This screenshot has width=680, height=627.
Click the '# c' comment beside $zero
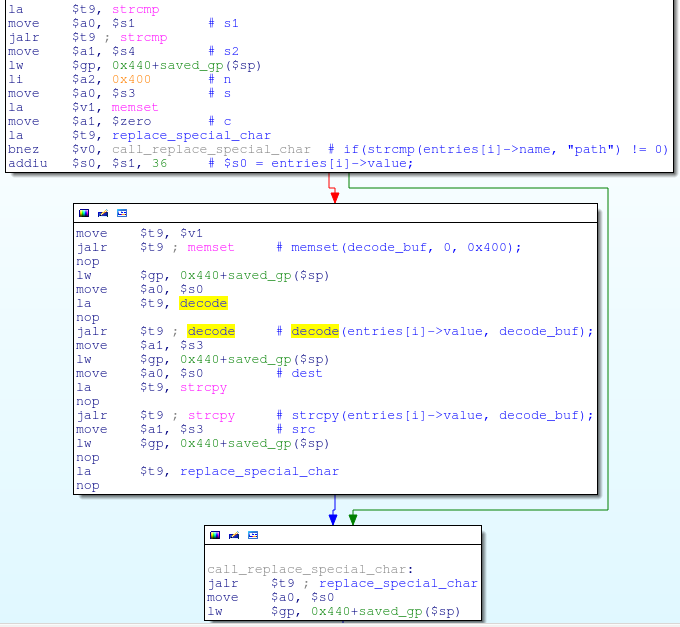[219, 121]
